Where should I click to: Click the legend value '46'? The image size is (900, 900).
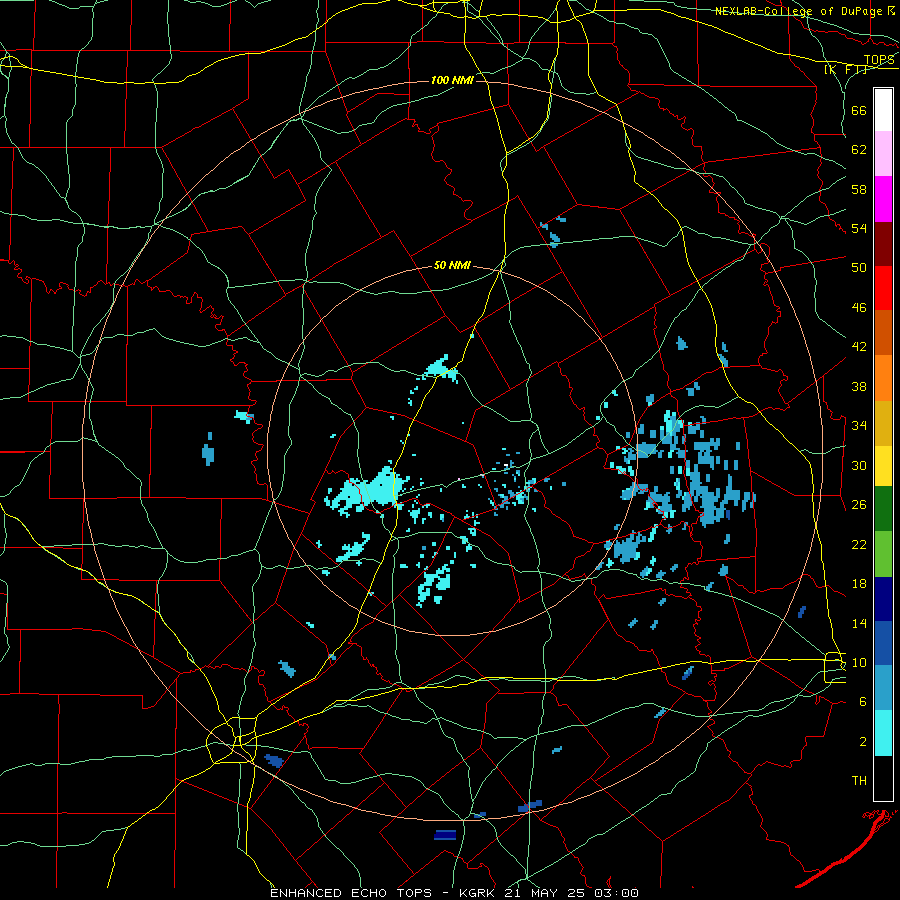859,308
